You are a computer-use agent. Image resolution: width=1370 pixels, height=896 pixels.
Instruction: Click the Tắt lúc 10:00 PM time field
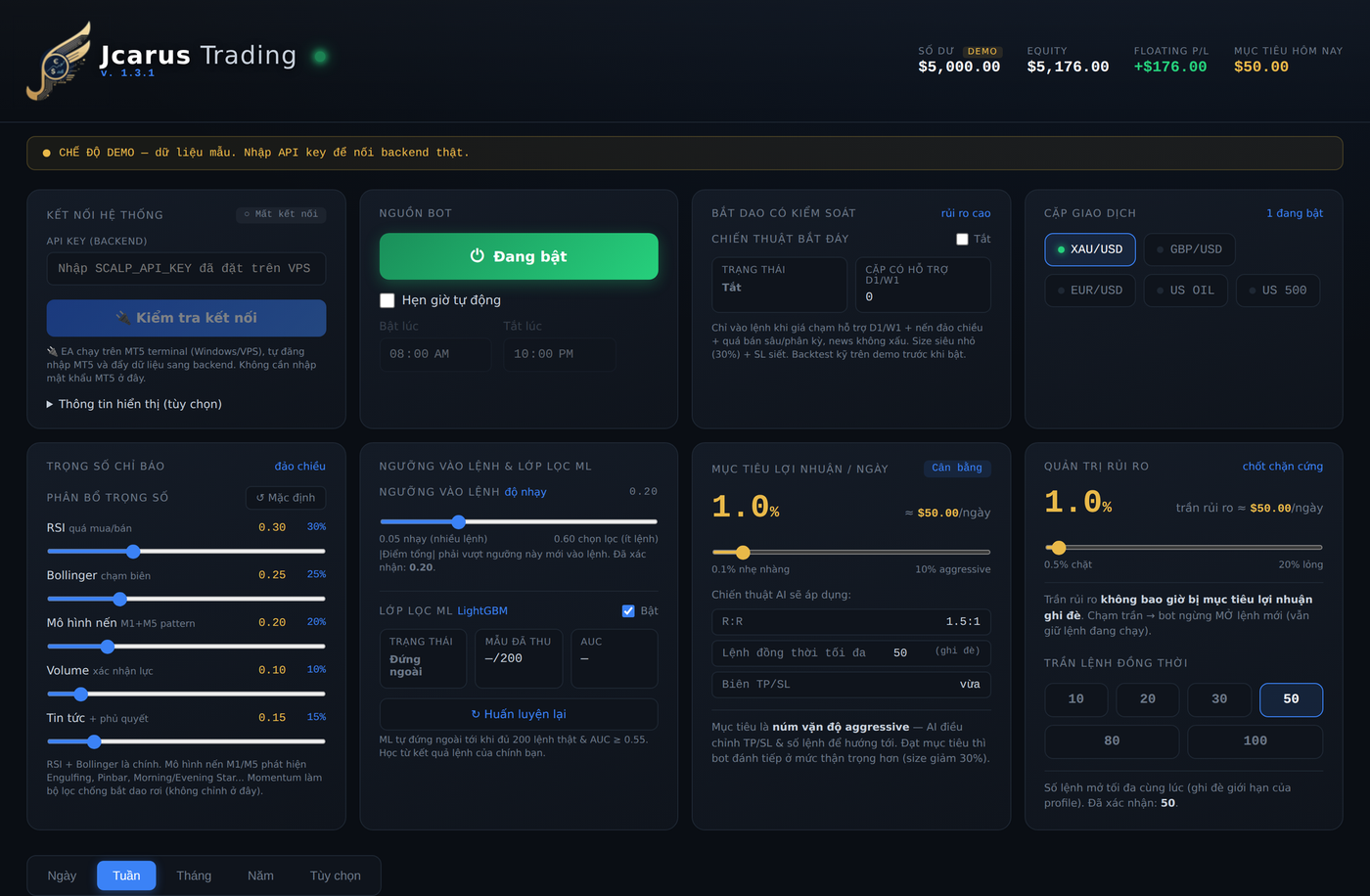560,354
